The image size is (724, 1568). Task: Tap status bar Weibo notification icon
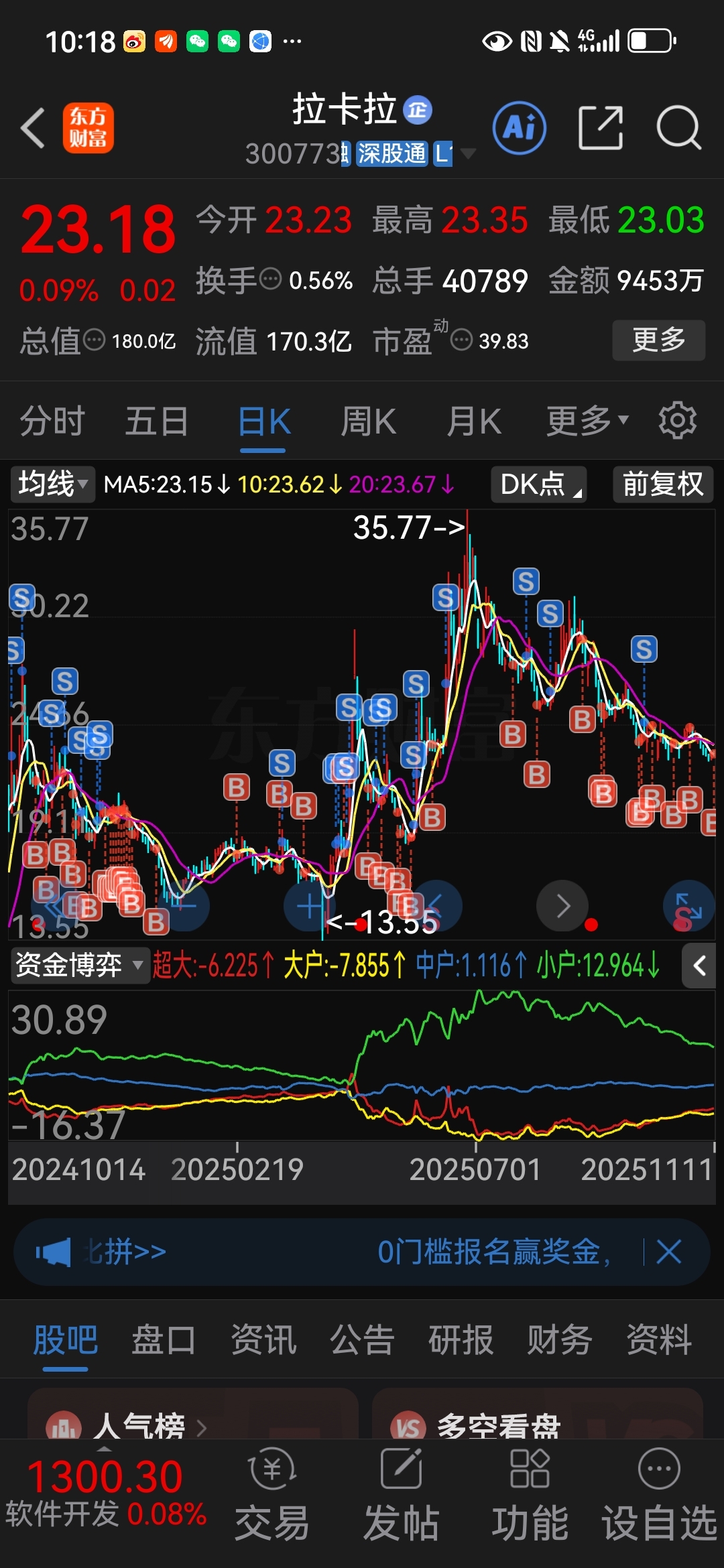(134, 42)
